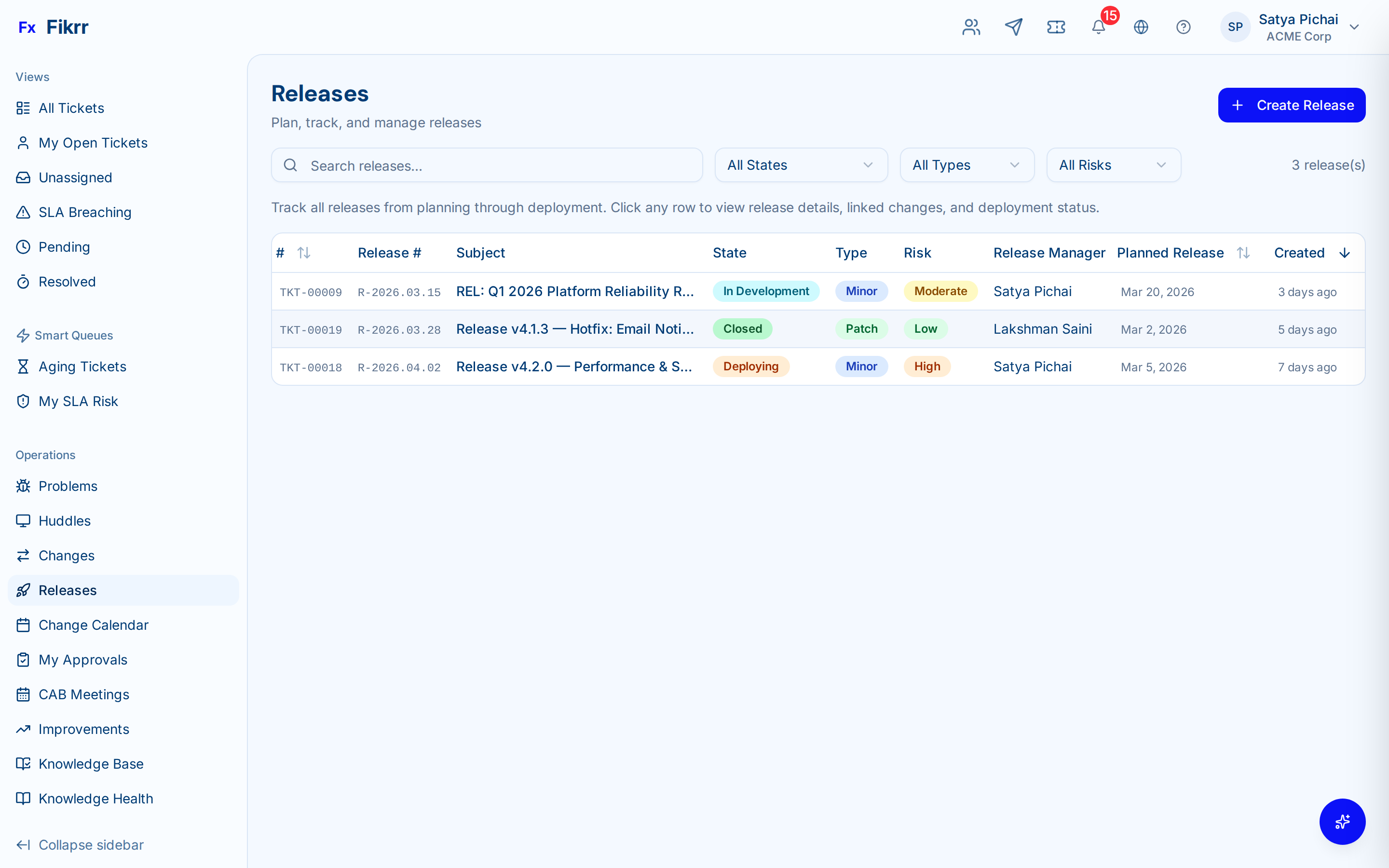The image size is (1389, 868).
Task: Click the help question mark icon
Action: (1184, 27)
